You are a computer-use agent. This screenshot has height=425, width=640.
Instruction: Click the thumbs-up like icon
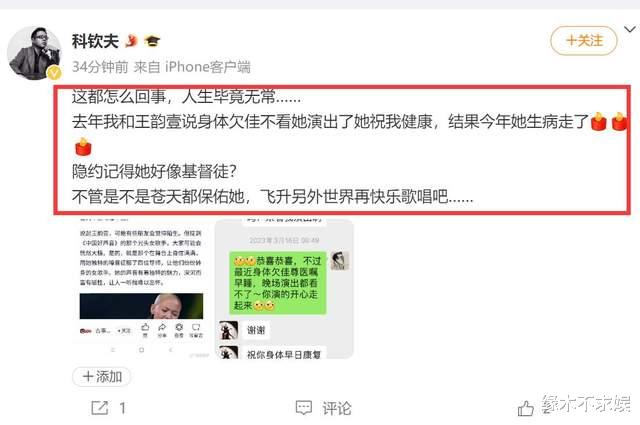(526, 408)
